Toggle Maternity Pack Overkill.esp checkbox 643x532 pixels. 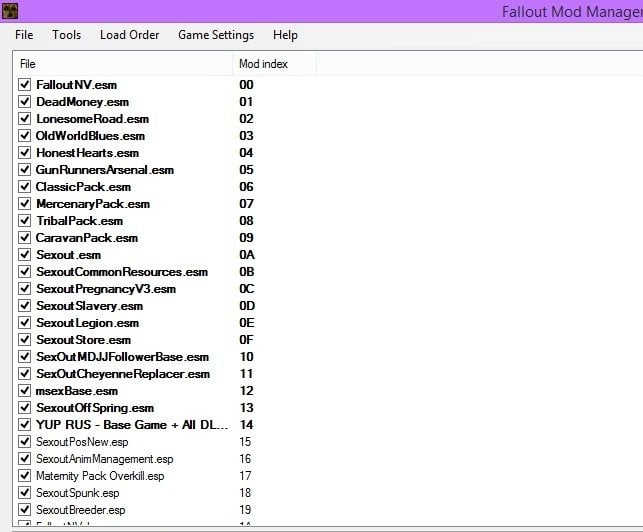click(x=25, y=476)
